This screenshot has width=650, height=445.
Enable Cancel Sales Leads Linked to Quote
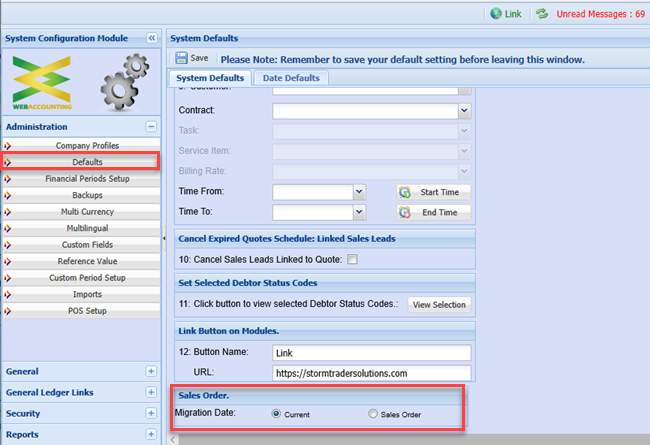351,260
